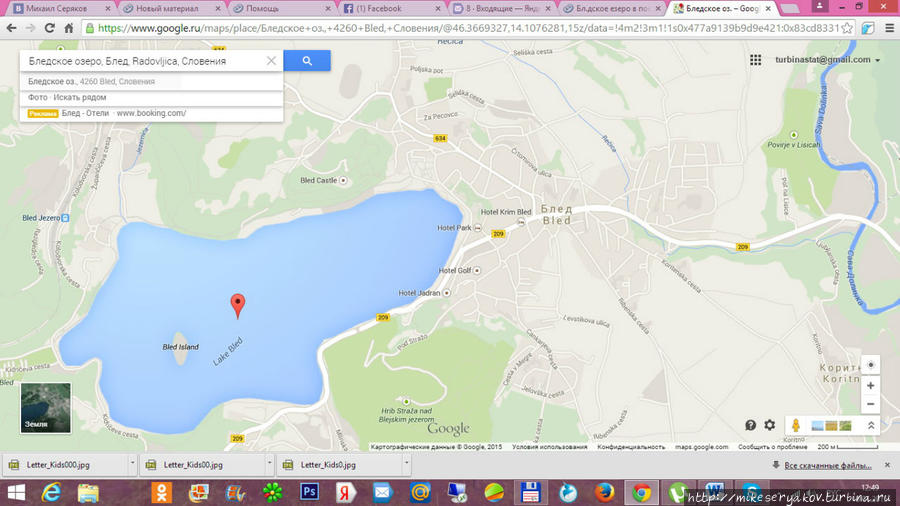Zoom out of the map
The height and width of the screenshot is (506, 900).
click(x=871, y=404)
